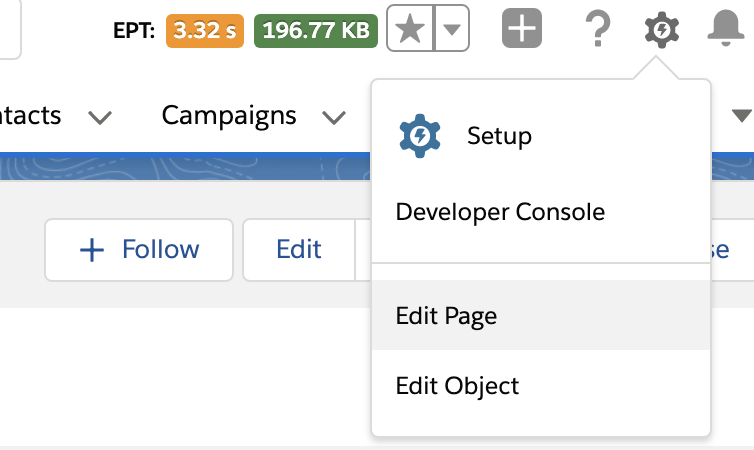The width and height of the screenshot is (754, 450).
Task: Select Setup from the gear menu
Action: [499, 136]
